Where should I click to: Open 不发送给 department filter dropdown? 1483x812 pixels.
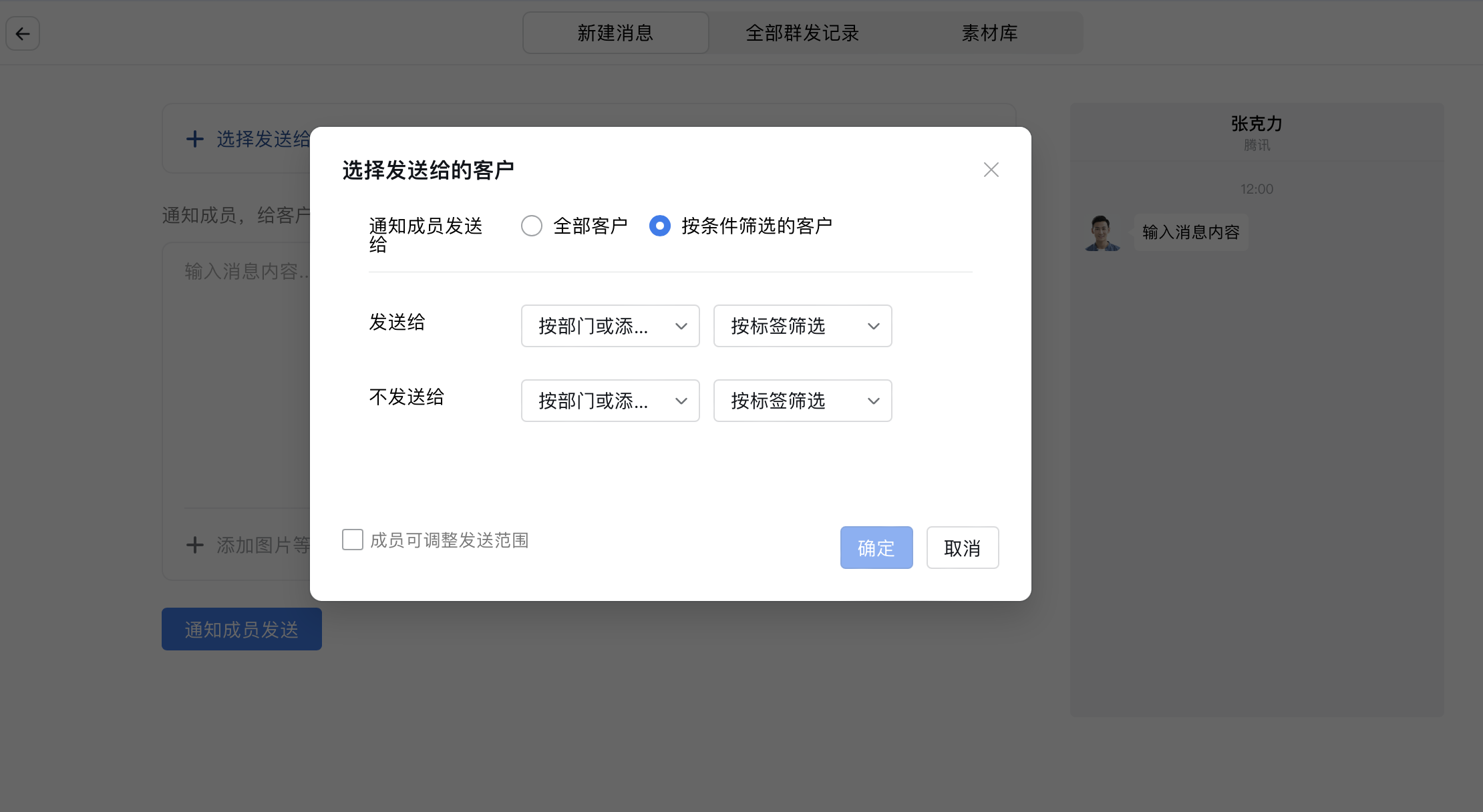(610, 401)
